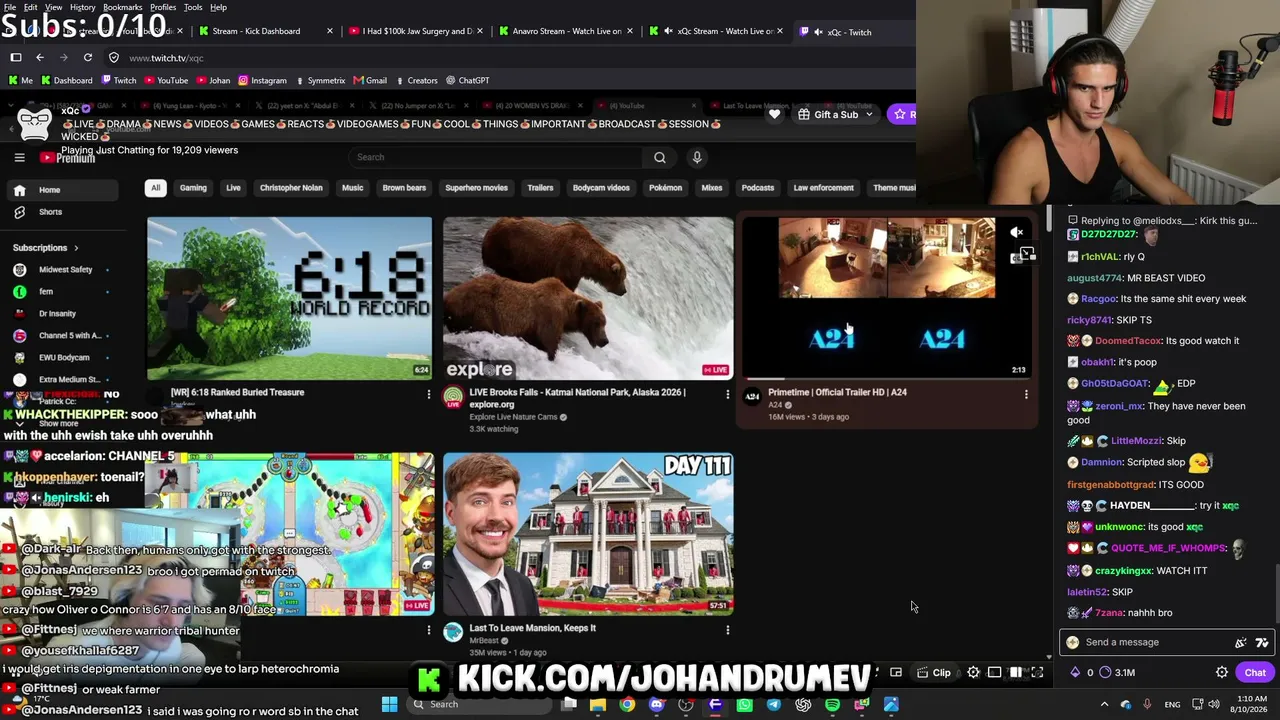Select the Brown bears filter chip

click(x=404, y=188)
